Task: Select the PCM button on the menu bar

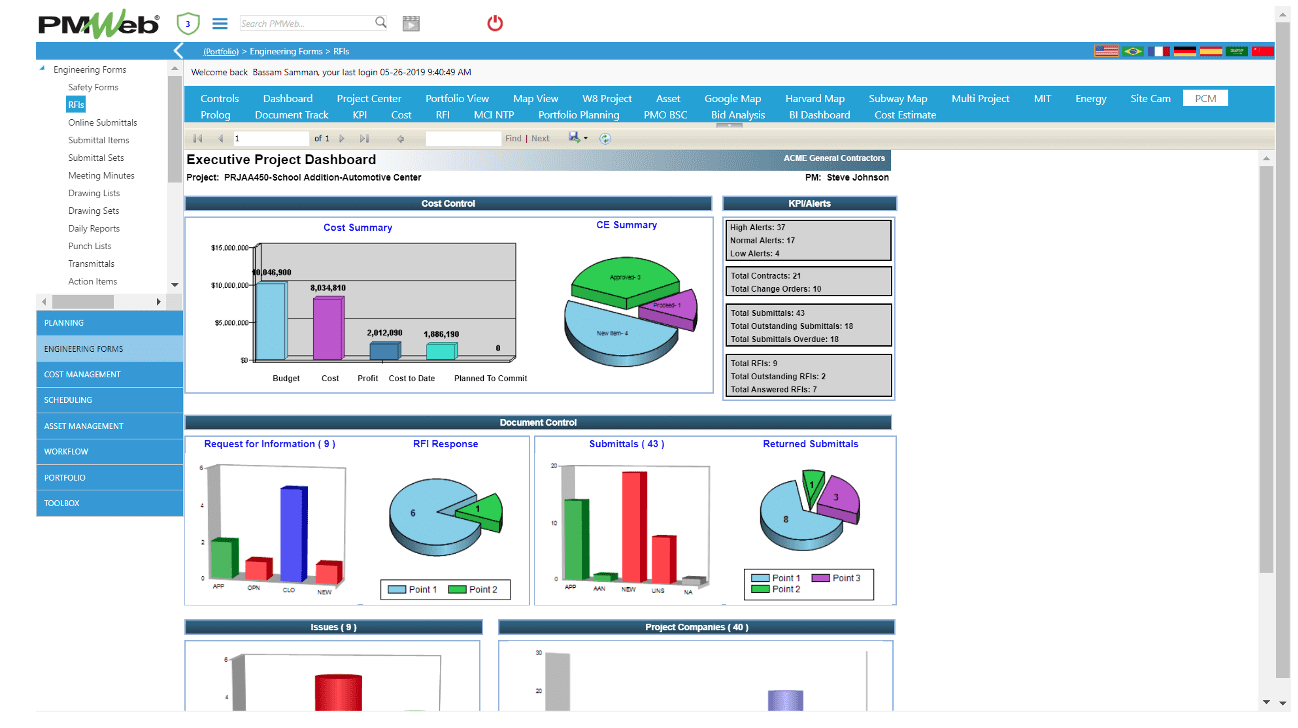Action: pos(1205,98)
